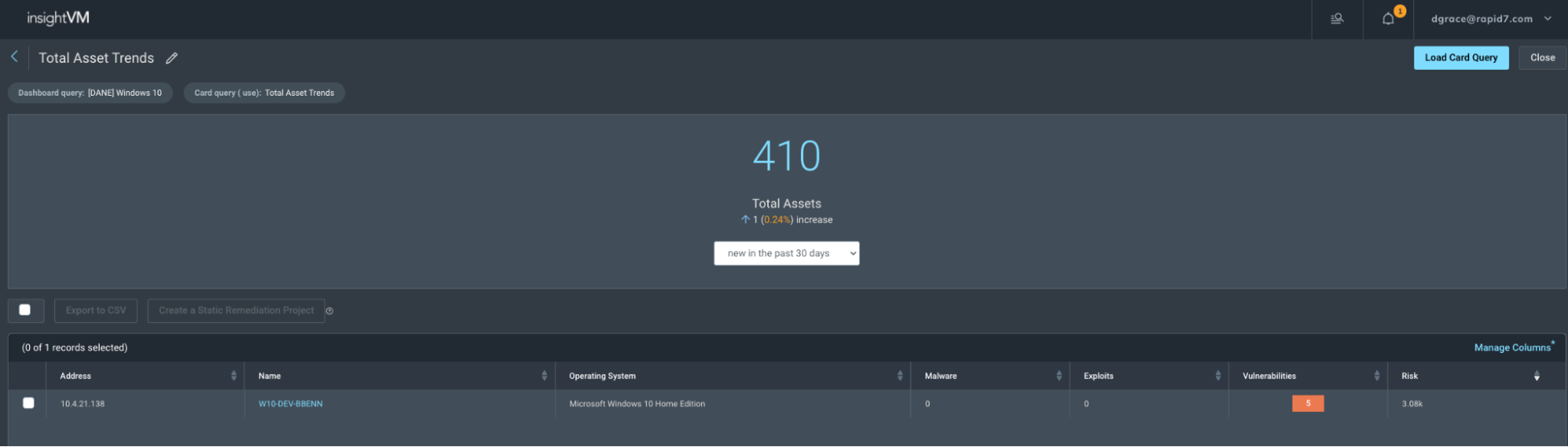1568x447 pixels.
Task: Click the back arrow beside Total Asset Trends
Action: point(14,56)
